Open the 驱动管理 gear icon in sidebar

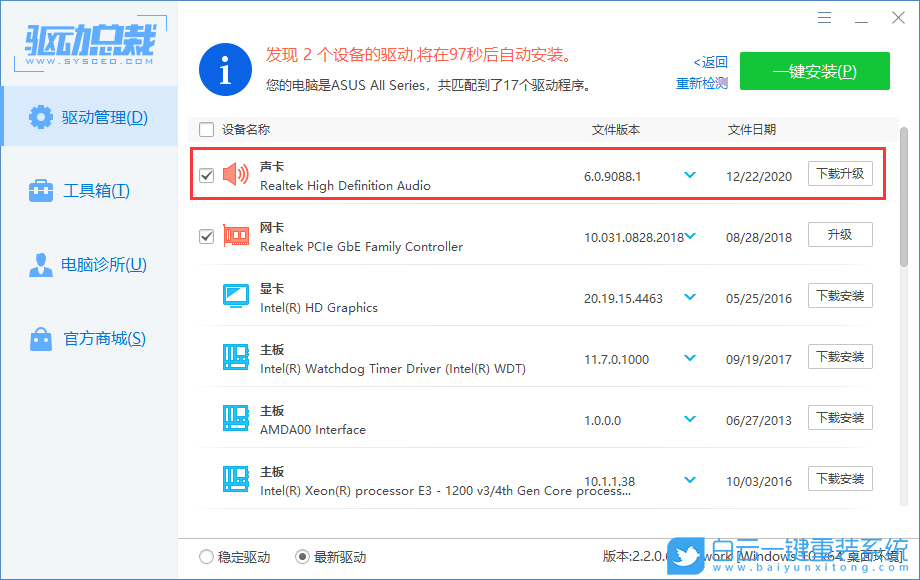click(x=40, y=116)
